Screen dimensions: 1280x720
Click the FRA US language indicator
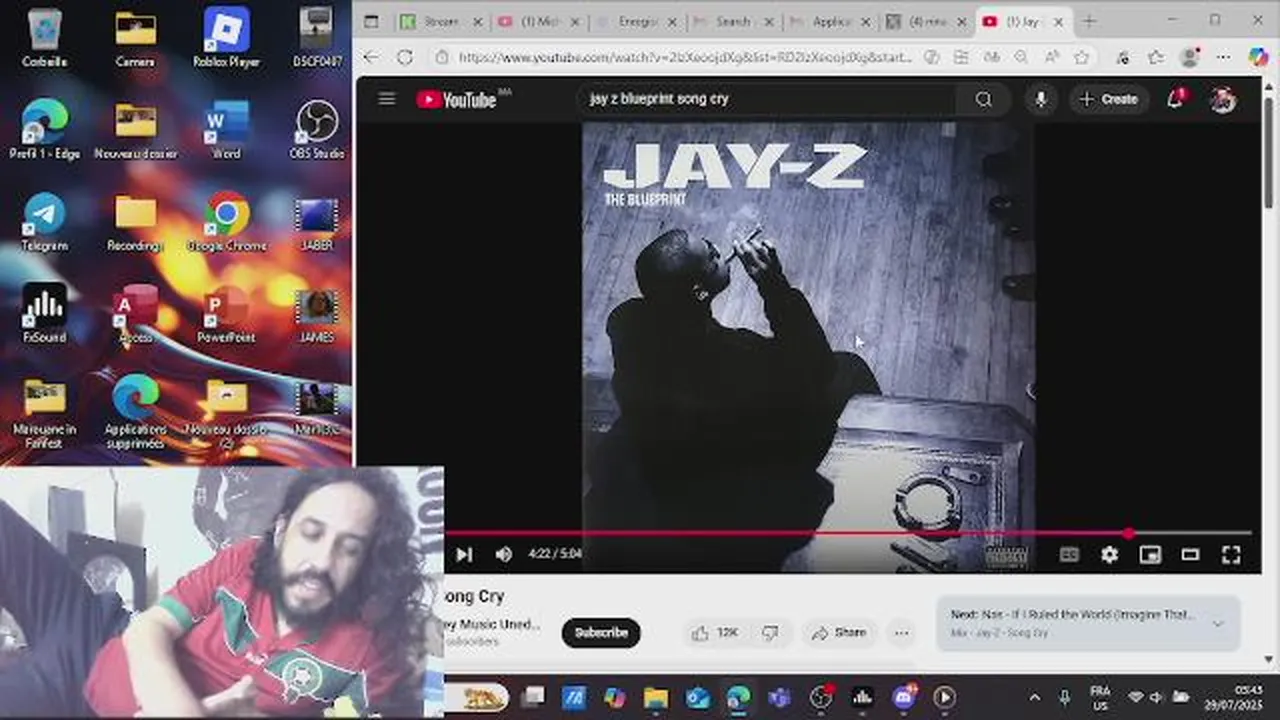1100,697
